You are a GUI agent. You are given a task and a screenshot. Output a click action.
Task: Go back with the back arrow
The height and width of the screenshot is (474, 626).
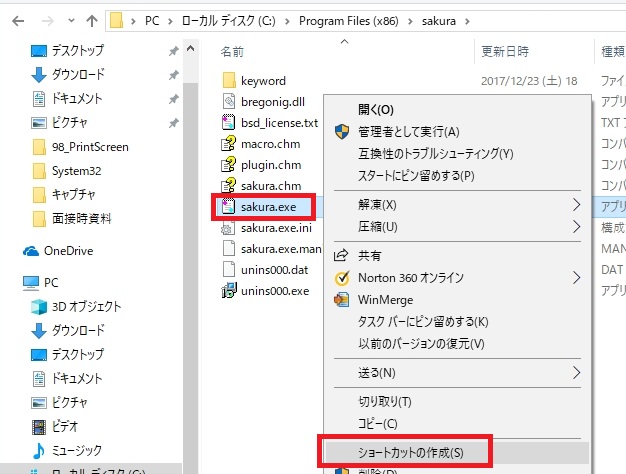[18, 21]
